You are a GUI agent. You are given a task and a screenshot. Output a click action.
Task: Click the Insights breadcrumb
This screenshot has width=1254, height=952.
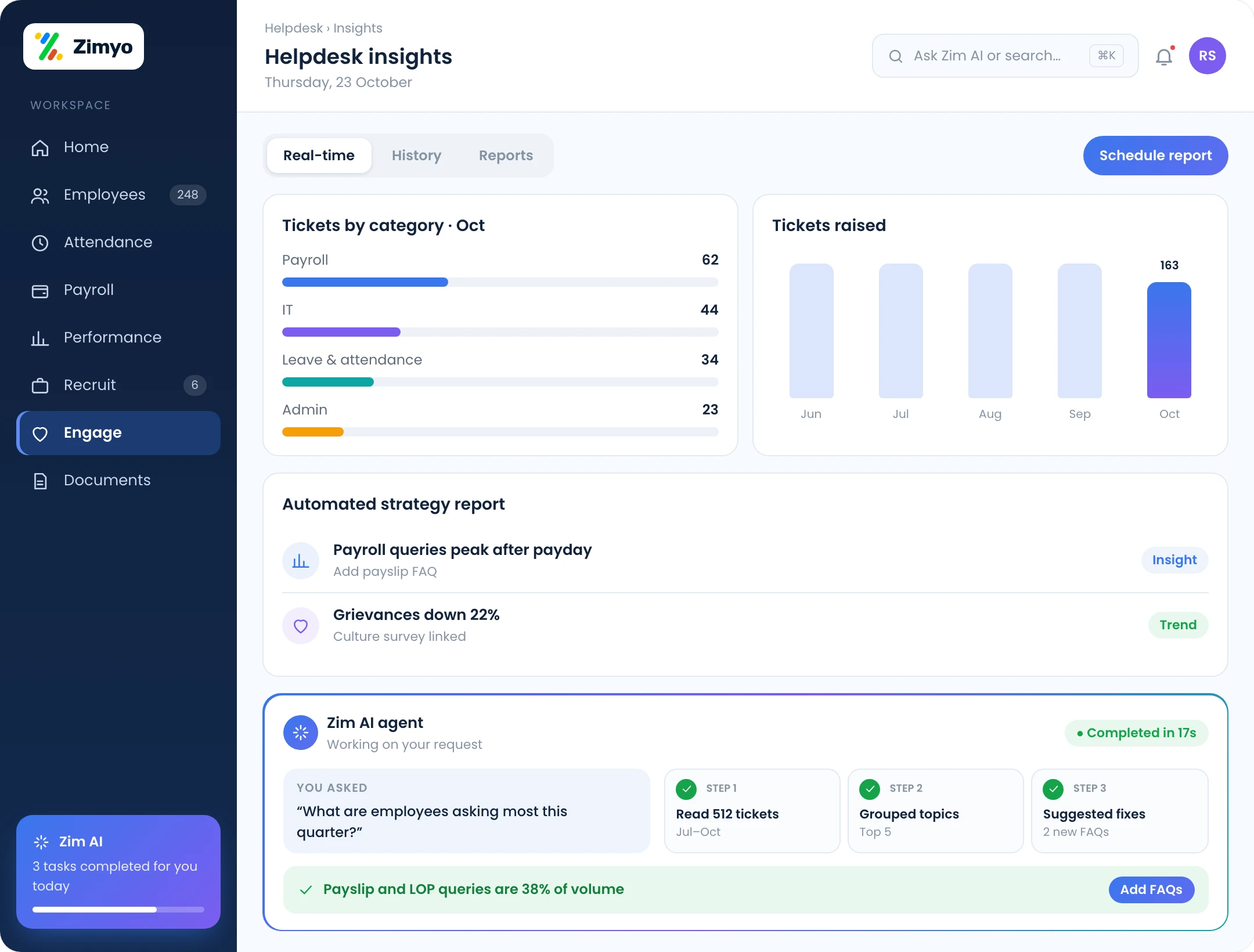point(358,28)
